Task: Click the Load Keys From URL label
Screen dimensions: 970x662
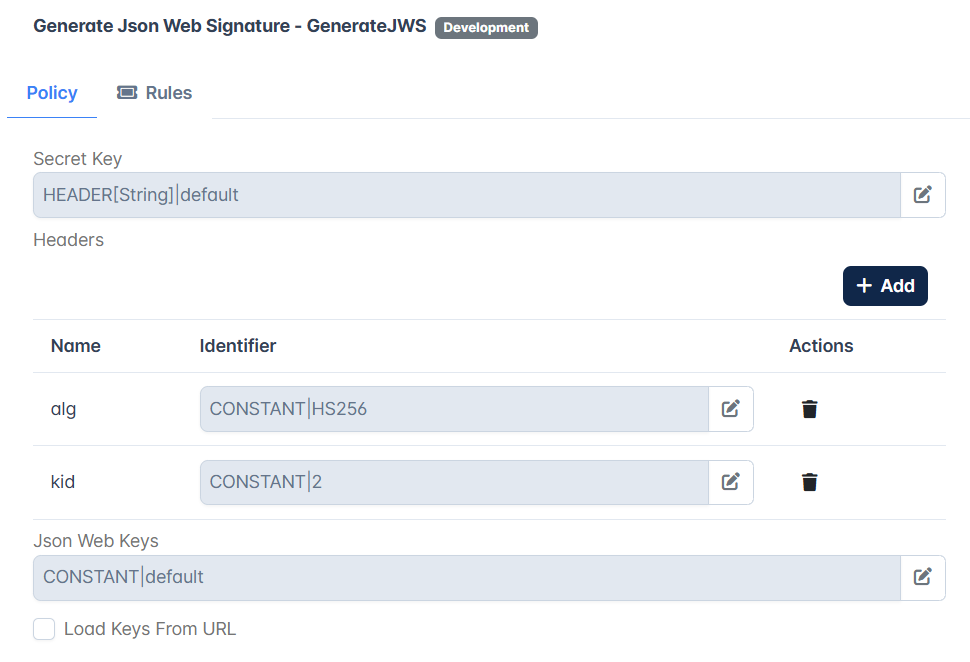Action: click(150, 629)
